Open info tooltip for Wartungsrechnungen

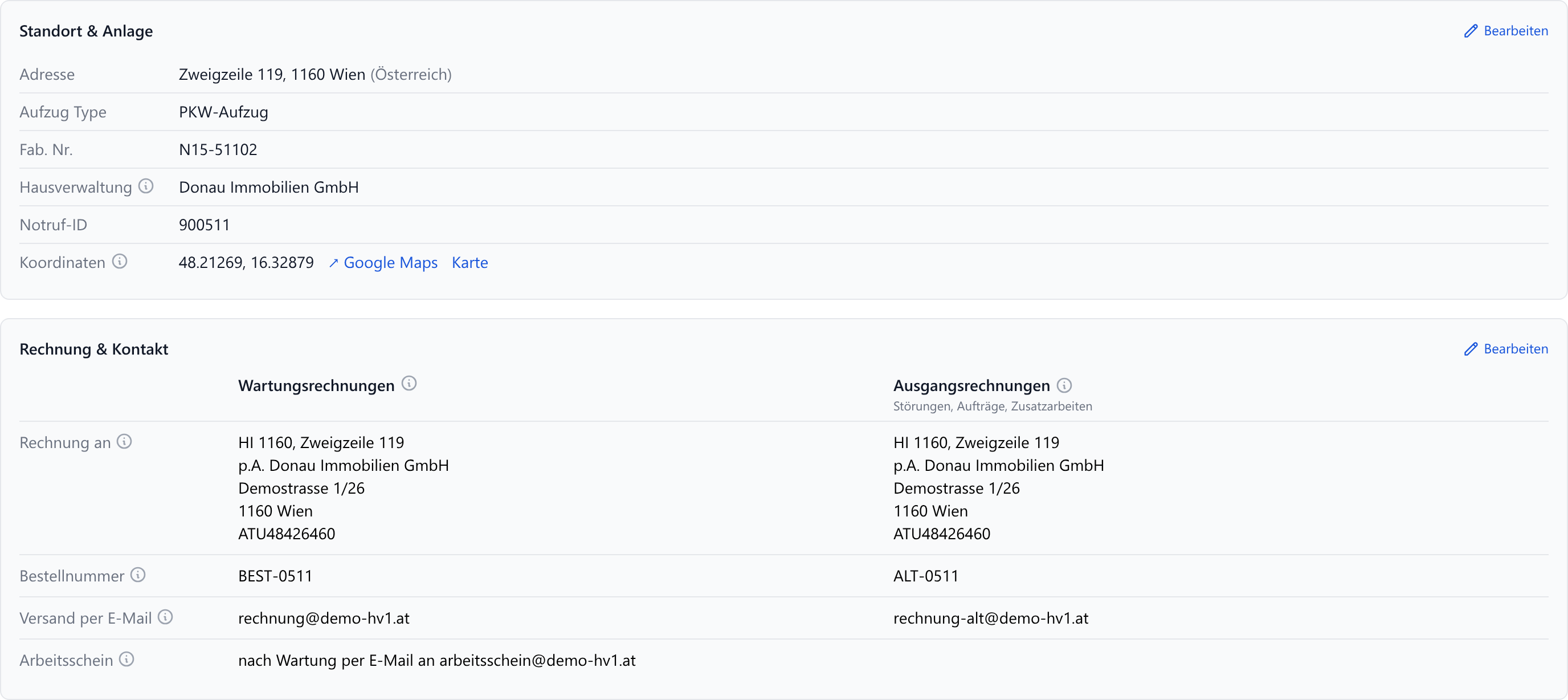click(x=409, y=384)
